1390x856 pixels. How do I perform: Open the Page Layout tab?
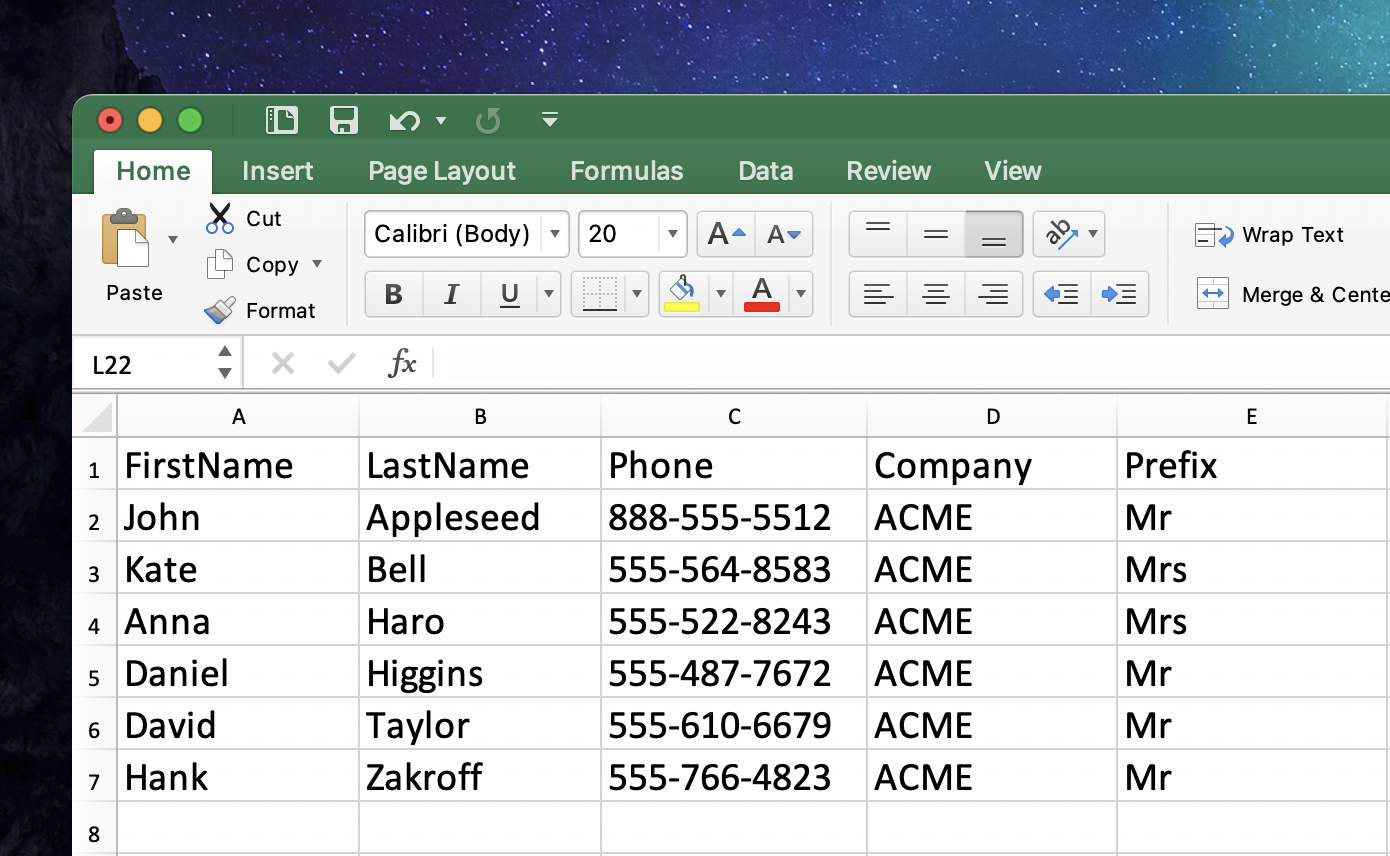(441, 171)
